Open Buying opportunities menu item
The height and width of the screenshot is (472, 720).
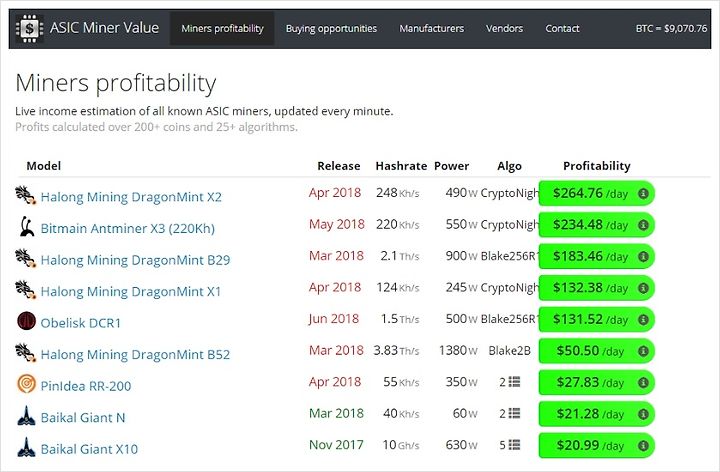(331, 28)
